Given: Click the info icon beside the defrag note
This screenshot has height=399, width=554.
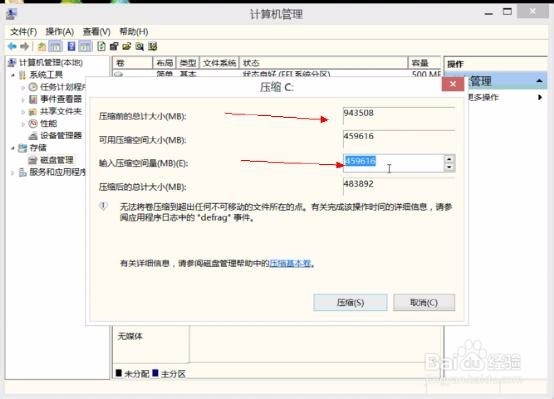Looking at the screenshot, I should (103, 206).
